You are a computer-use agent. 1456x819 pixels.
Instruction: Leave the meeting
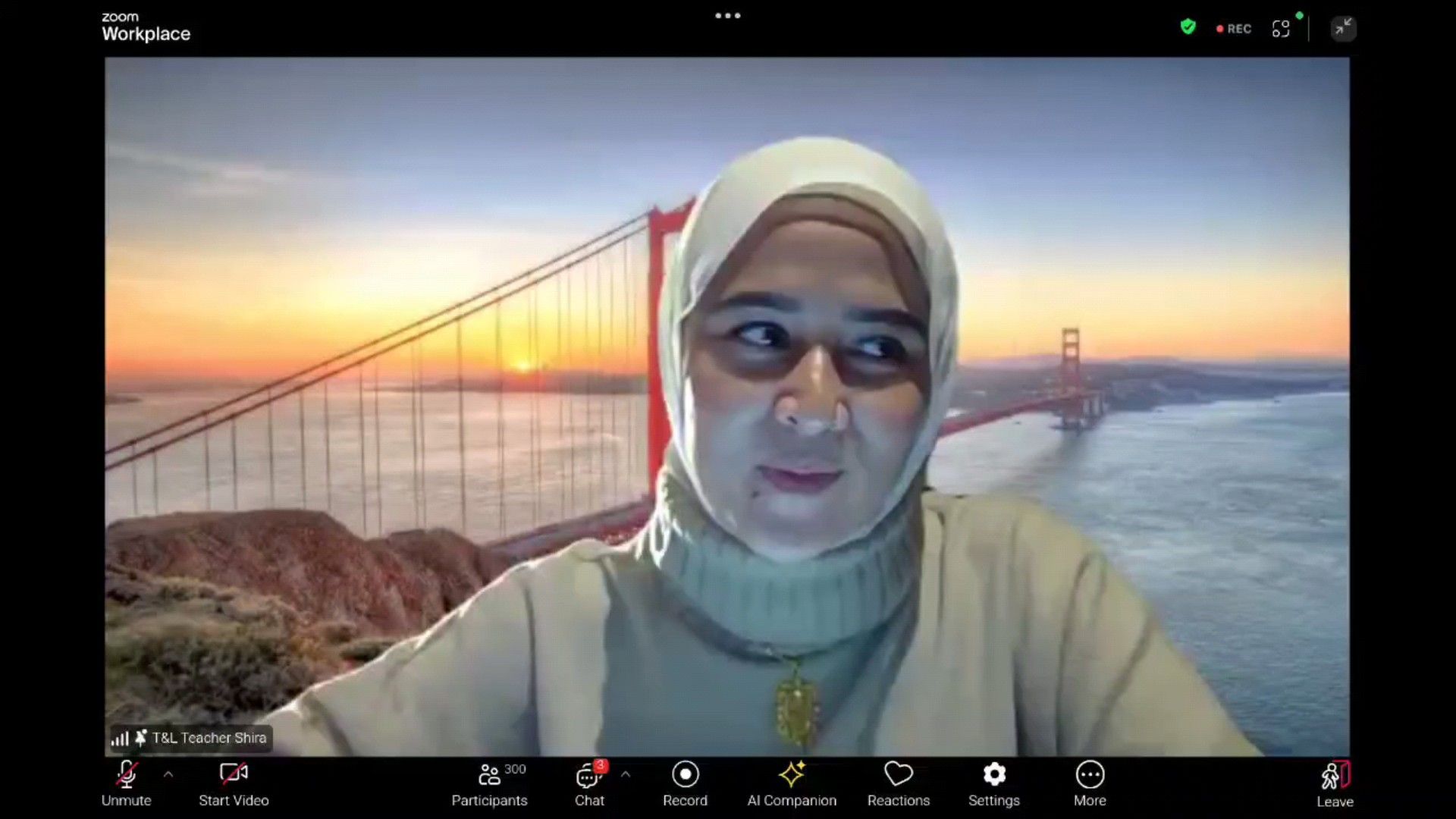(1335, 784)
